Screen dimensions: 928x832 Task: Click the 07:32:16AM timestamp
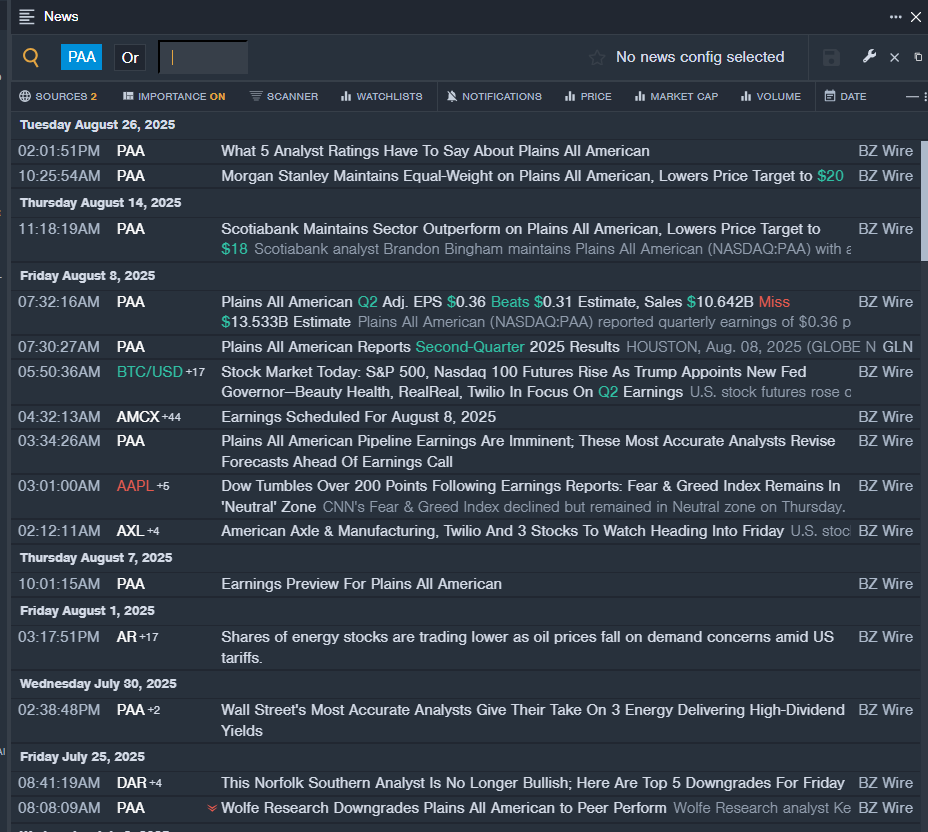[x=59, y=302]
